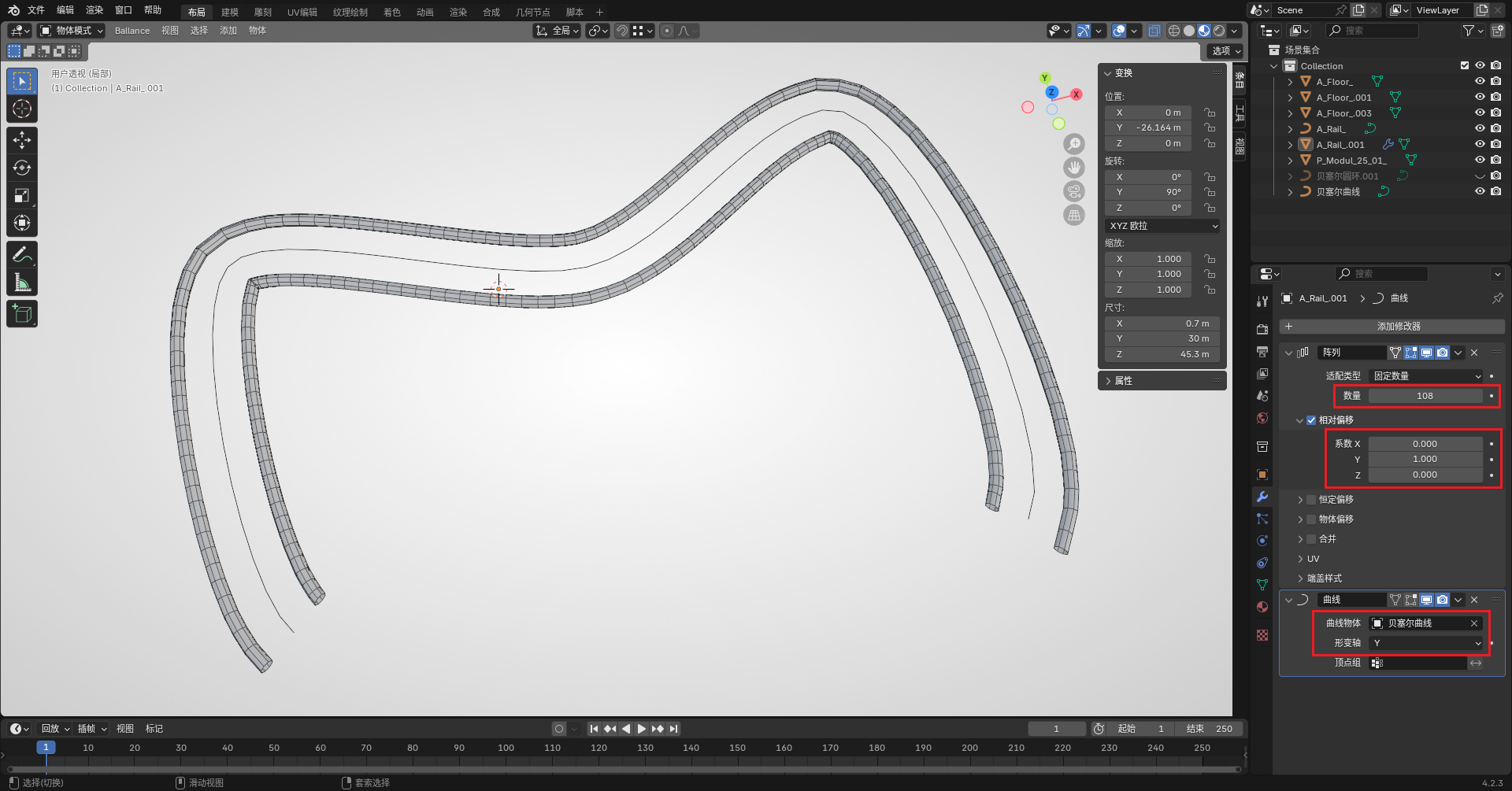Click the location Y -26.164 m field

1148,128
